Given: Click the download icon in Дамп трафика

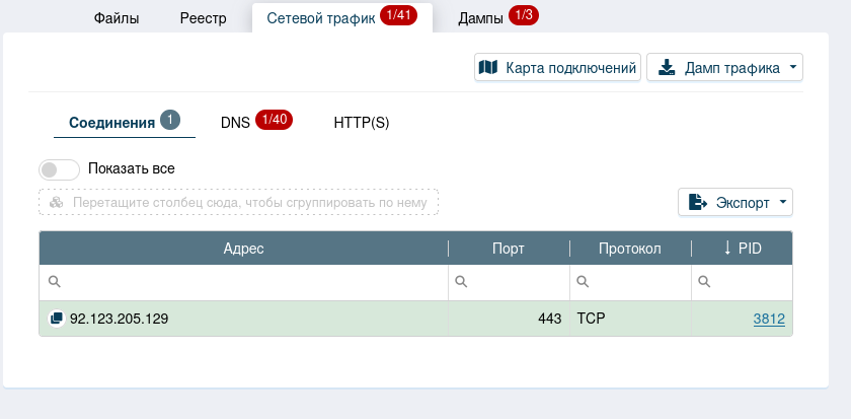Looking at the screenshot, I should (666, 67).
